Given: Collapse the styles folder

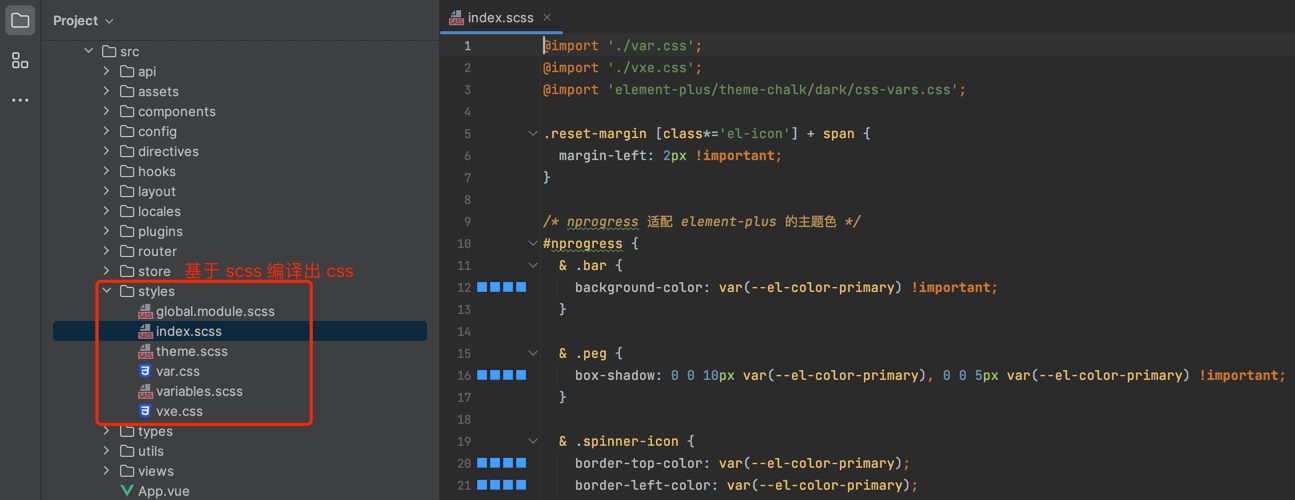Looking at the screenshot, I should point(107,291).
